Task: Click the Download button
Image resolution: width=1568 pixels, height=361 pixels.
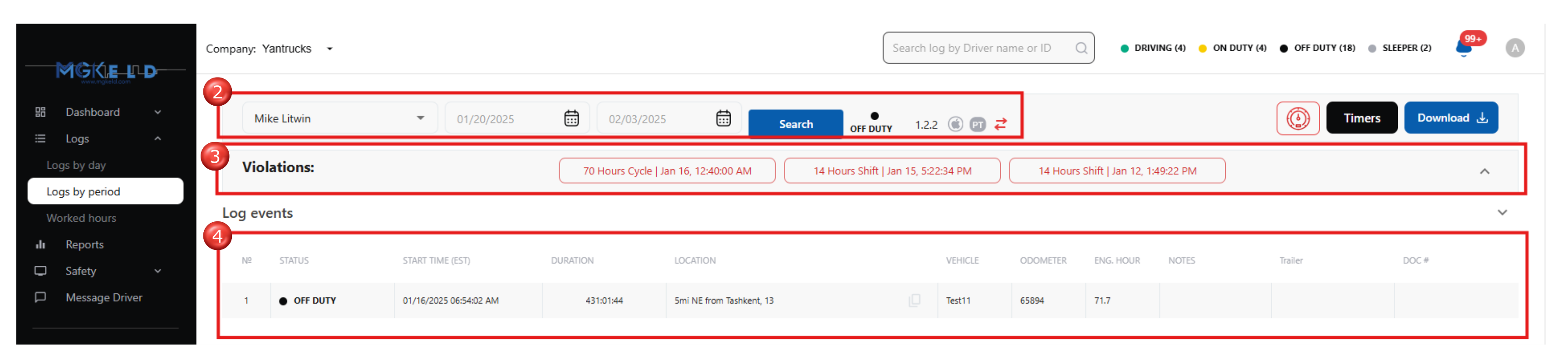Action: pyautogui.click(x=1450, y=118)
